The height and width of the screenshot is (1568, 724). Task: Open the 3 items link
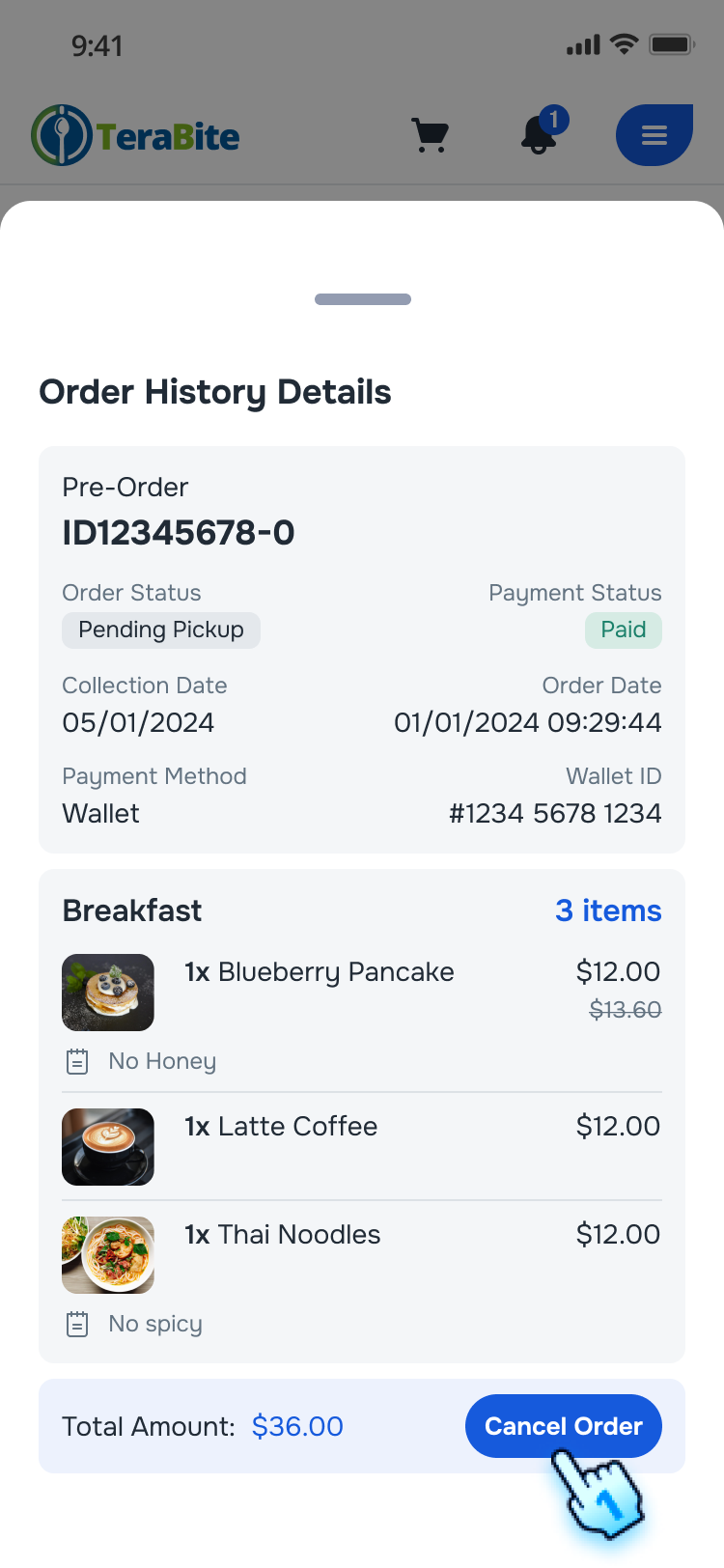(x=608, y=910)
